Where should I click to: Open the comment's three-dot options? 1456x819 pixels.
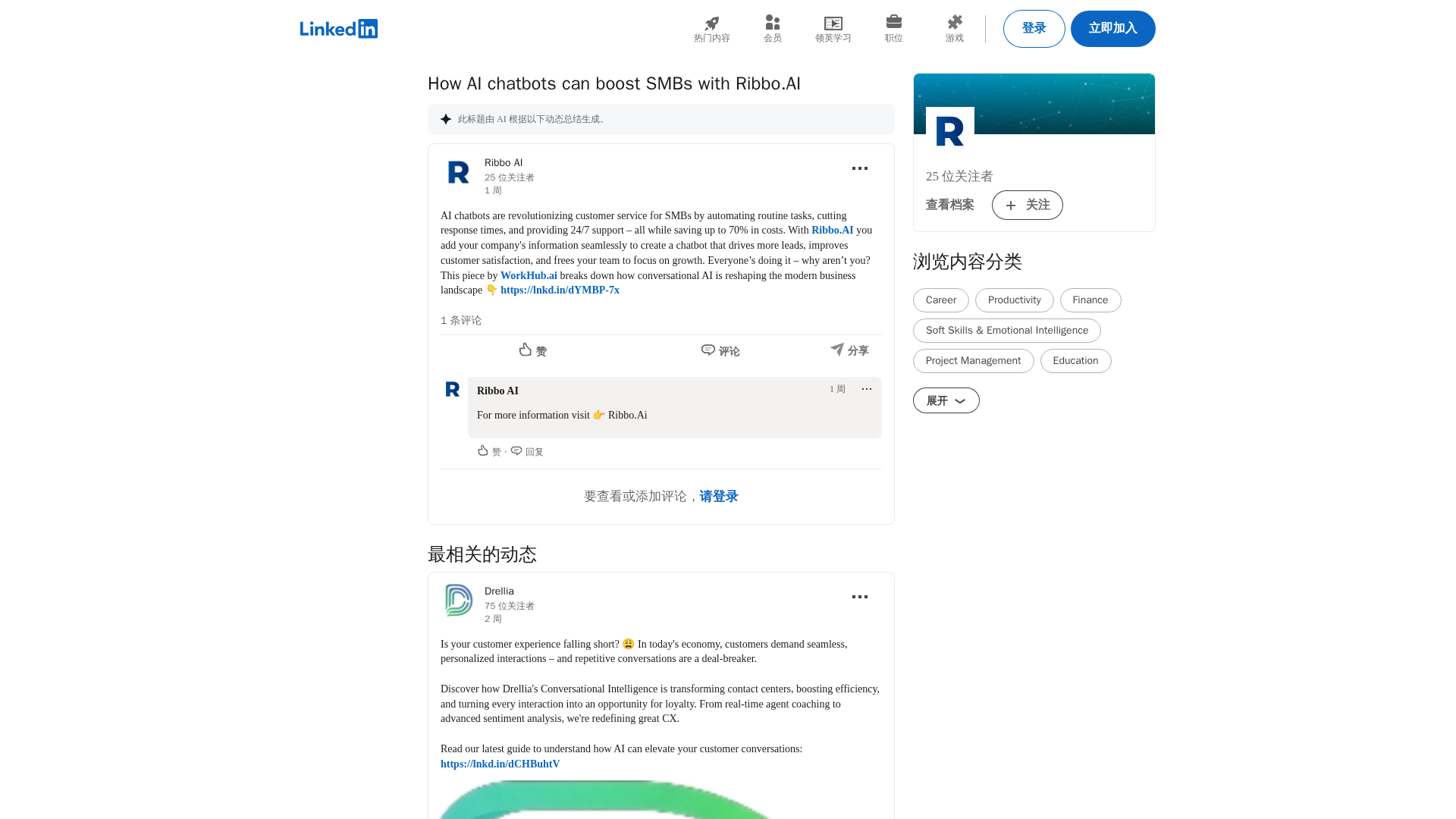pyautogui.click(x=866, y=389)
